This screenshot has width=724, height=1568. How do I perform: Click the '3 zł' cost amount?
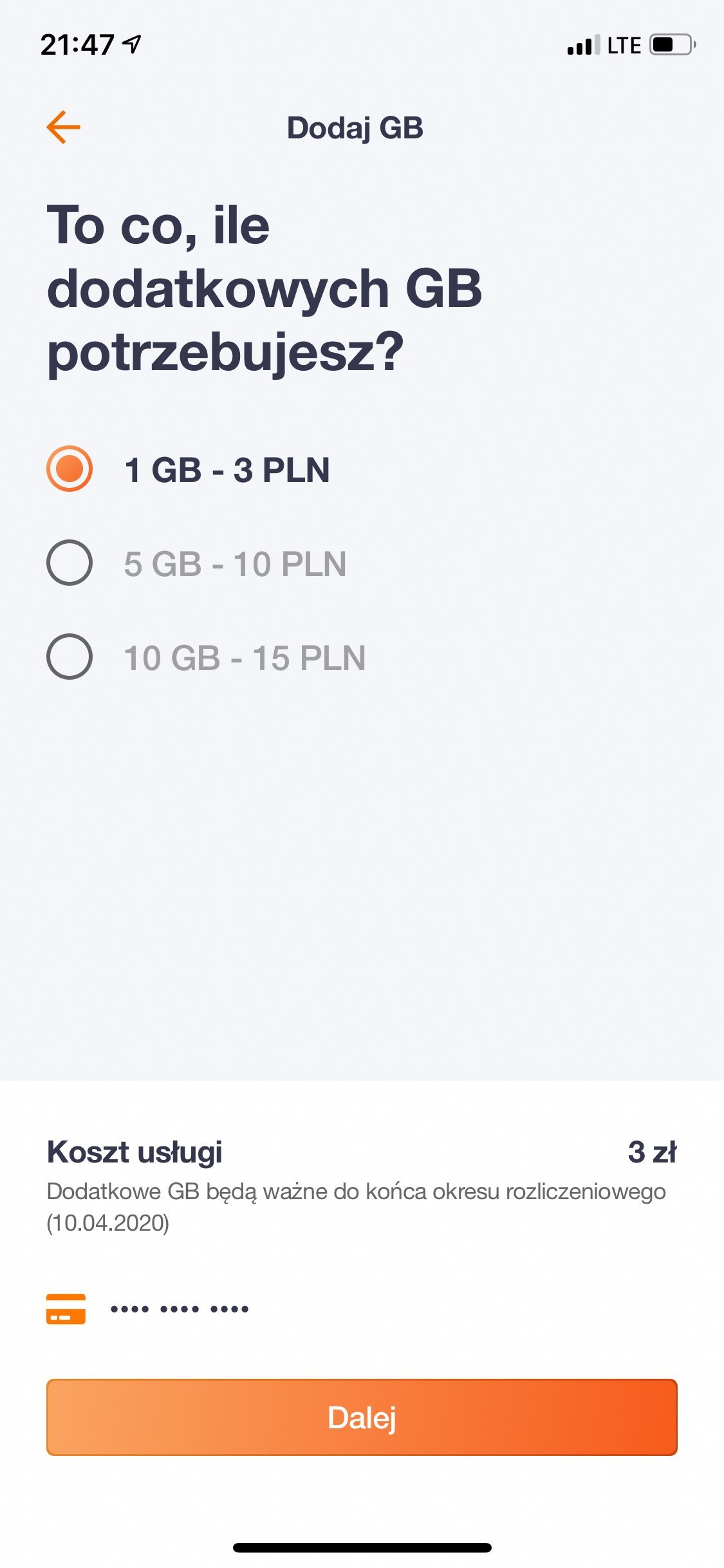652,1152
